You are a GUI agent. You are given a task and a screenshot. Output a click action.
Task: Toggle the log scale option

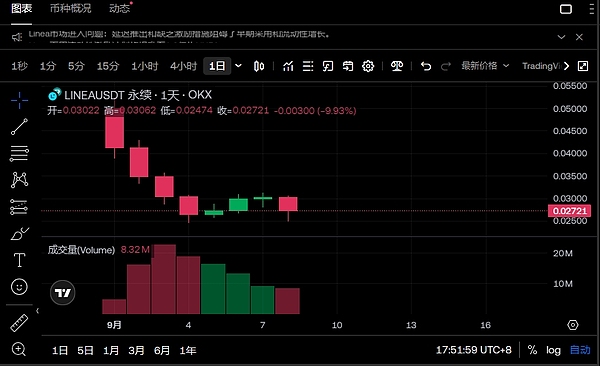(x=553, y=350)
